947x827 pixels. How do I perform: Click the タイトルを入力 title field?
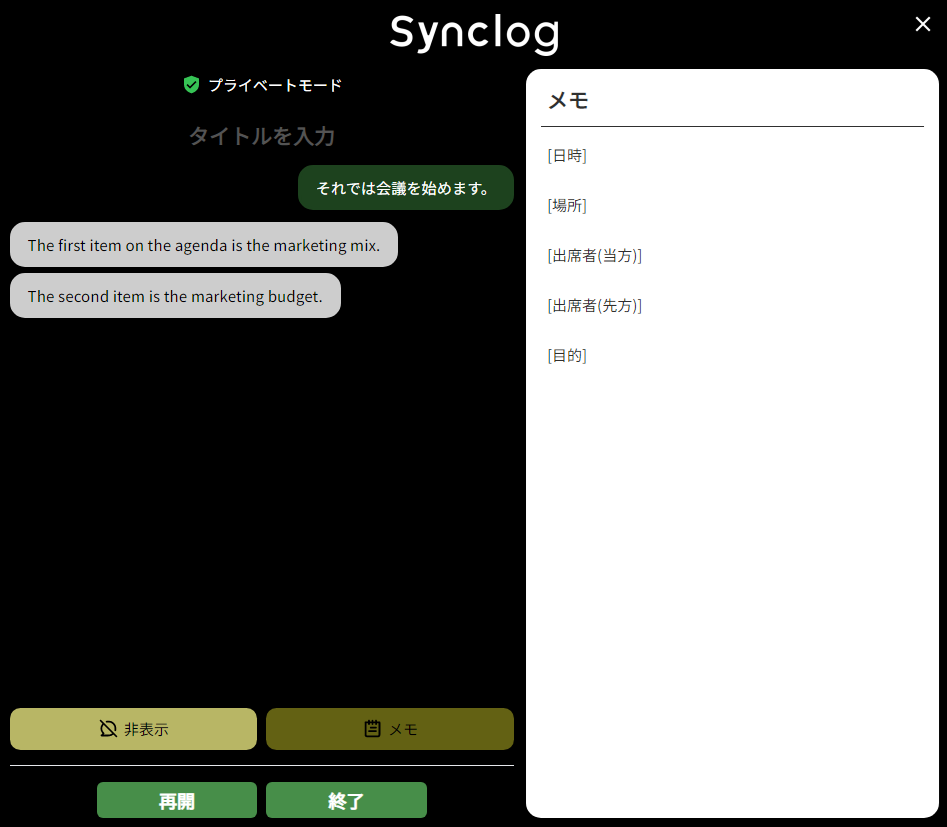(x=262, y=136)
